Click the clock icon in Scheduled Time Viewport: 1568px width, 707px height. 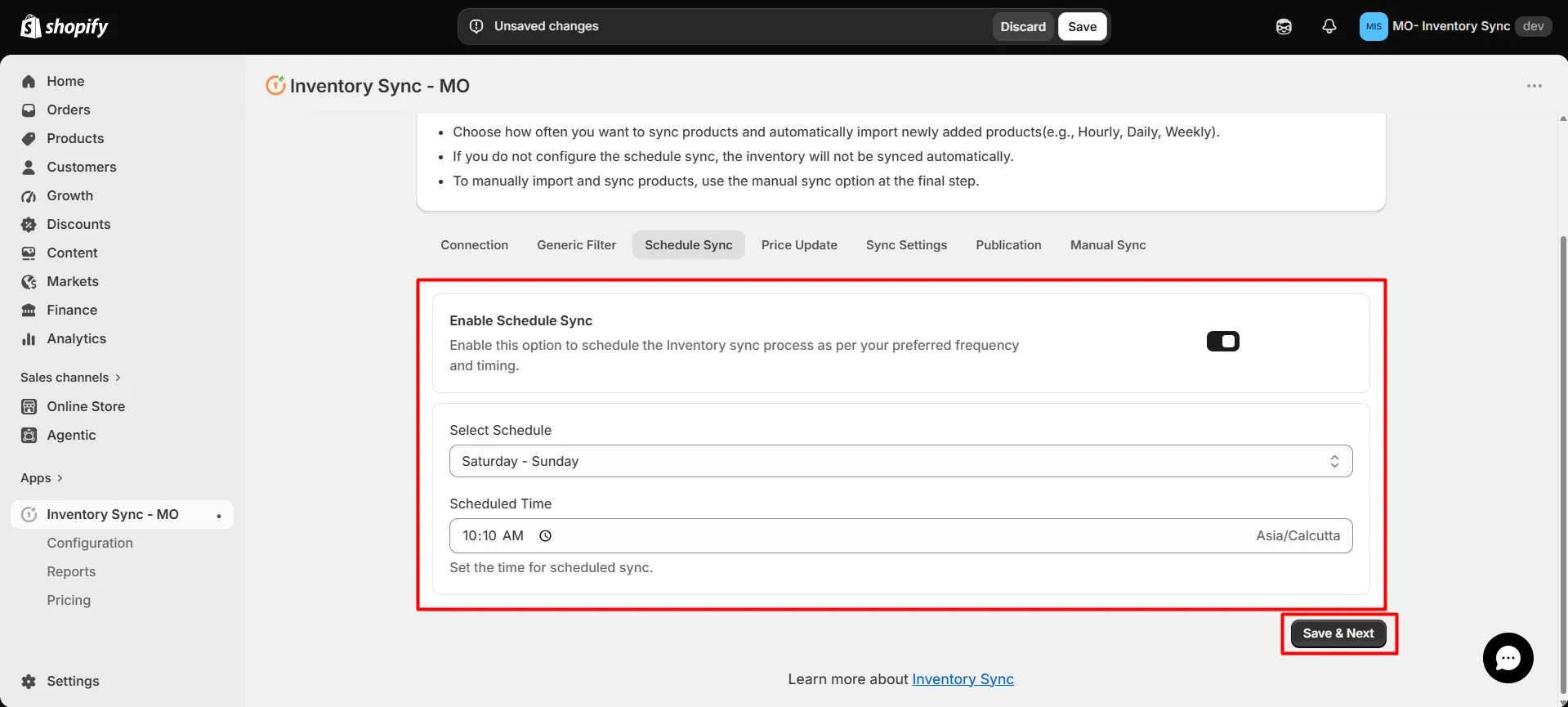click(545, 536)
